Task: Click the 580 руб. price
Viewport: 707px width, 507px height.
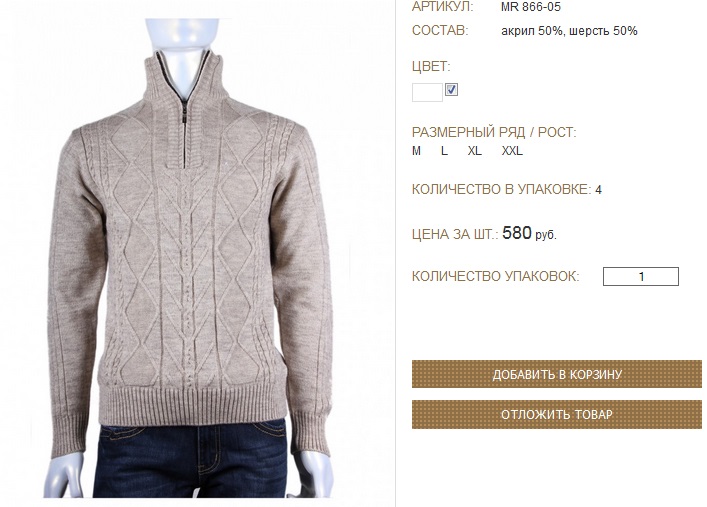Action: [529, 234]
